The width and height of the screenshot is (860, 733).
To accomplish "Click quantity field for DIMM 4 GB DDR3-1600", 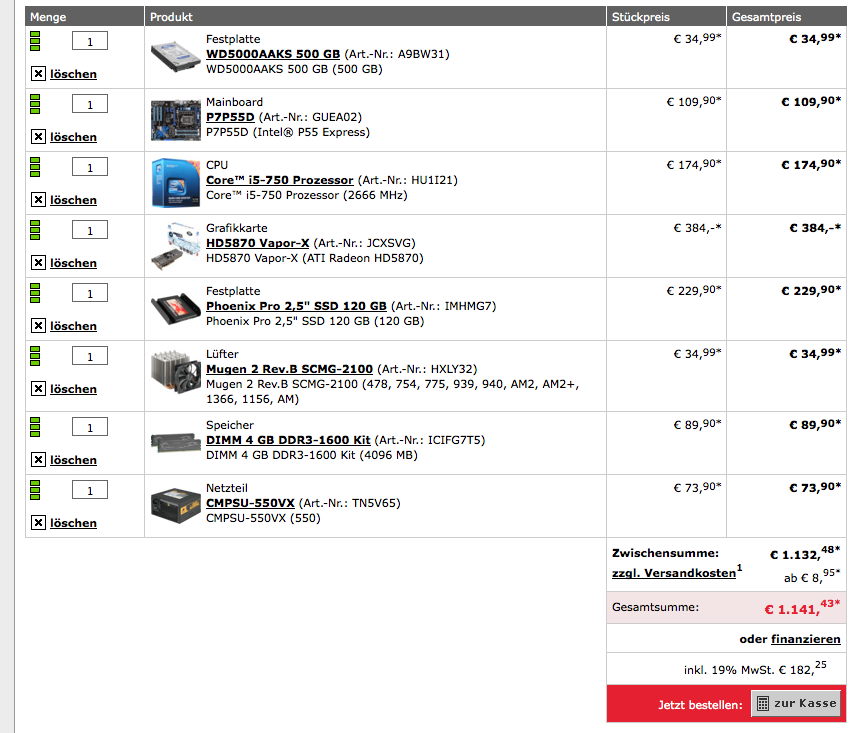I will (x=90, y=427).
